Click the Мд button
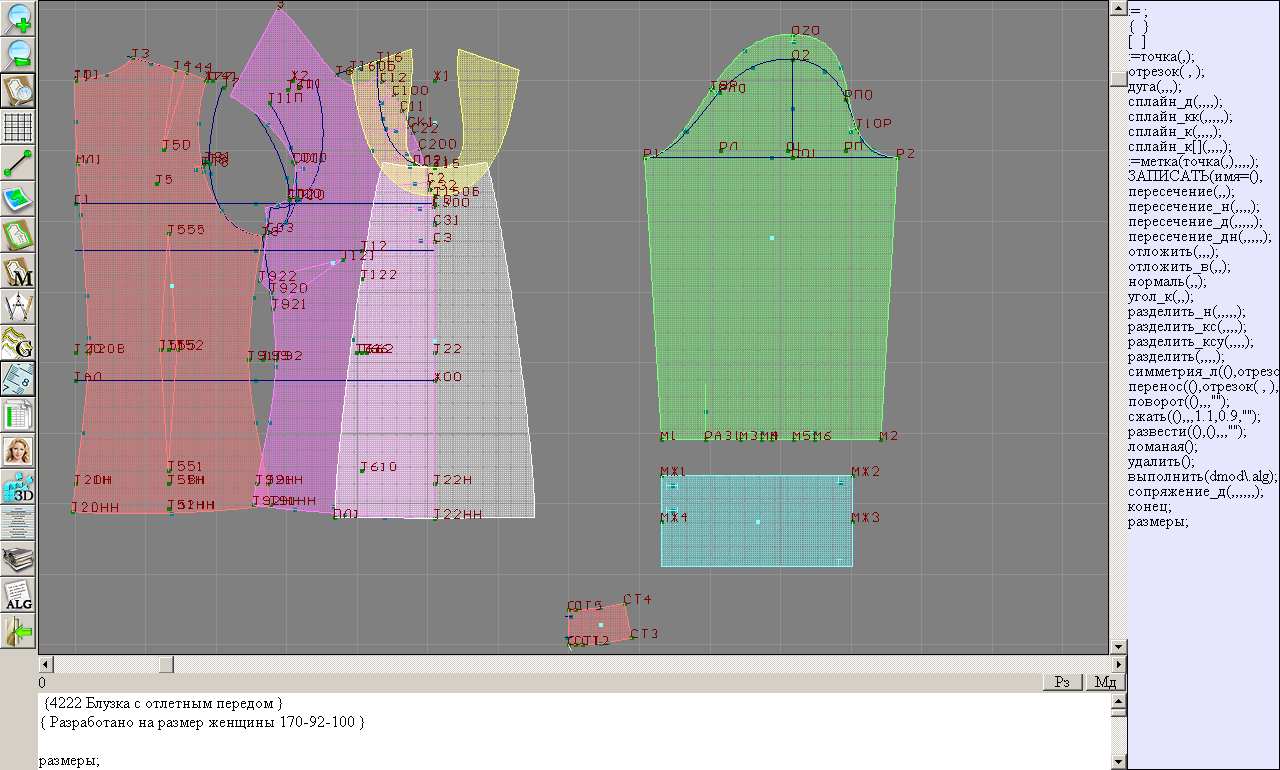The height and width of the screenshot is (770, 1280). (x=1104, y=682)
